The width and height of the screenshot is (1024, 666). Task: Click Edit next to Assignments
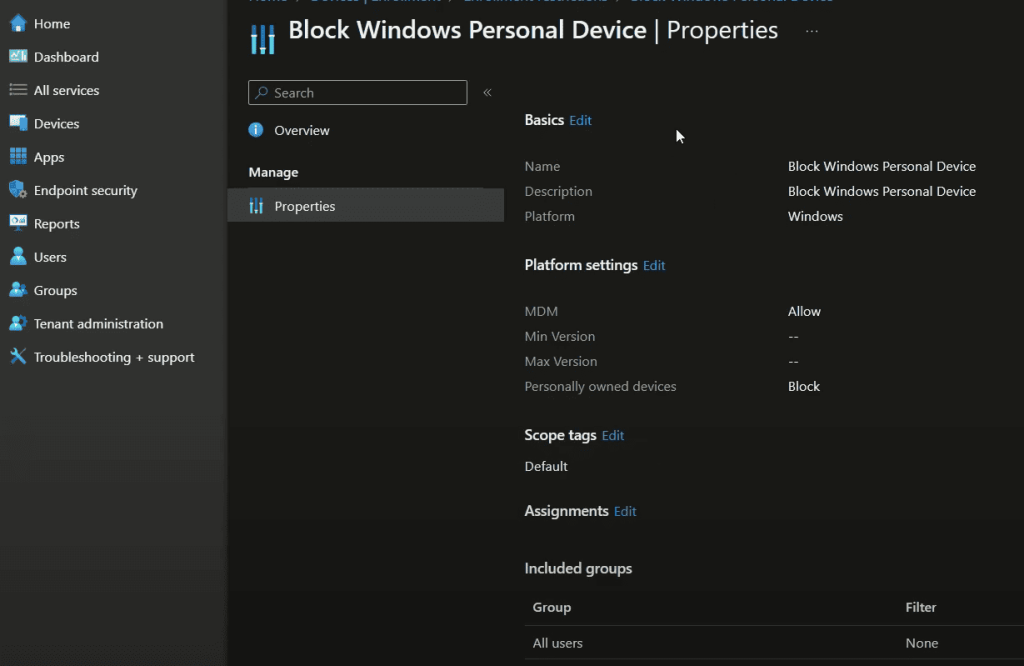click(625, 512)
